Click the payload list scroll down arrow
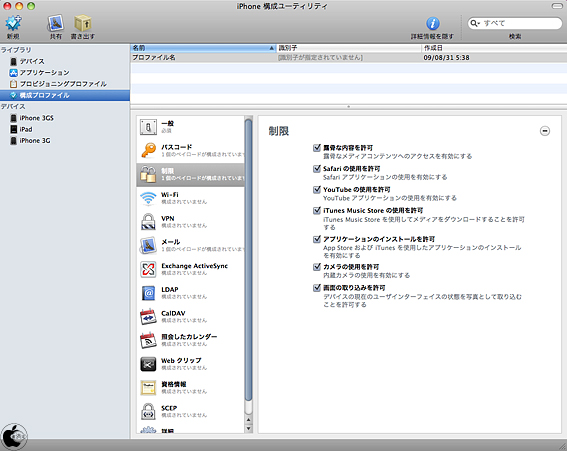Viewport: 567px width, 451px height. point(248,429)
